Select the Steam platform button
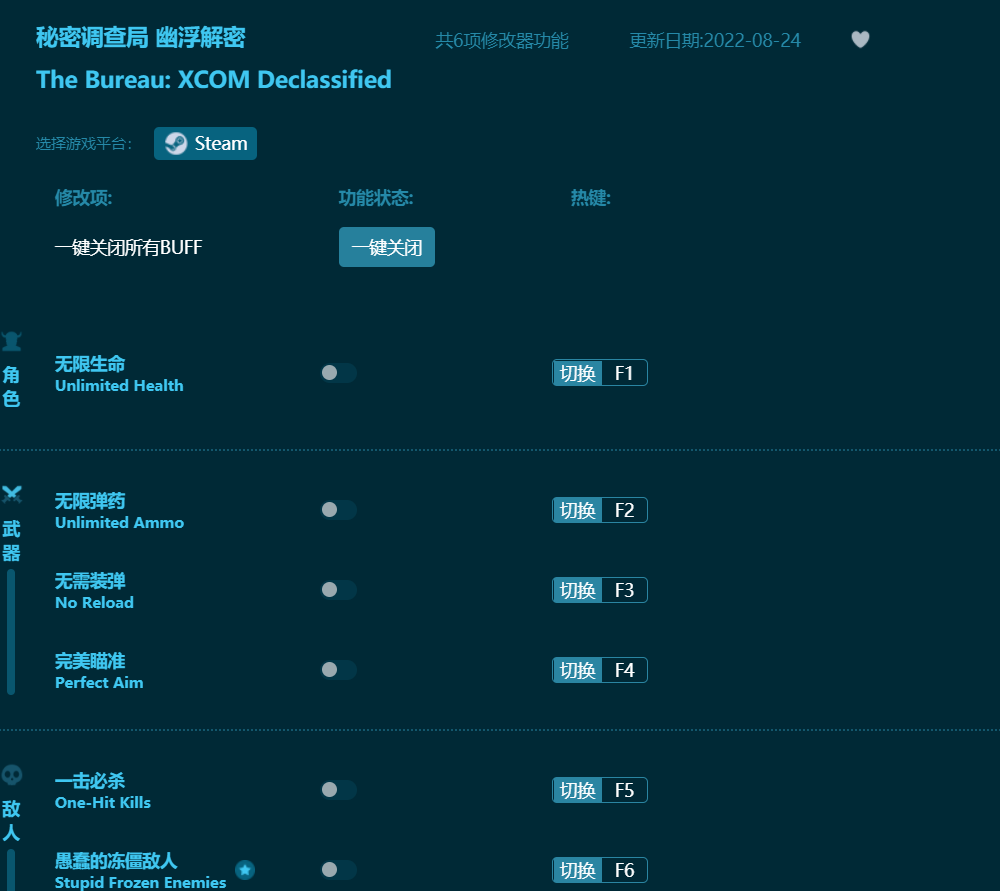The height and width of the screenshot is (891, 1000). pyautogui.click(x=205, y=144)
